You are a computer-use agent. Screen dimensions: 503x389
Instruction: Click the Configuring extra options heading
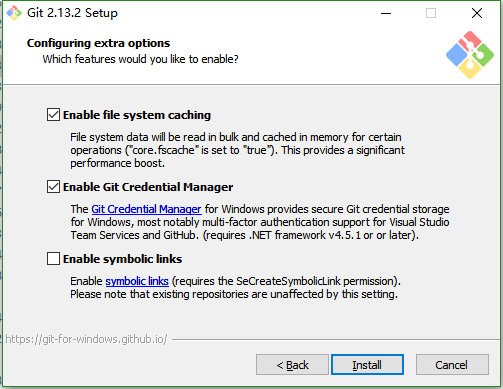tap(98, 43)
